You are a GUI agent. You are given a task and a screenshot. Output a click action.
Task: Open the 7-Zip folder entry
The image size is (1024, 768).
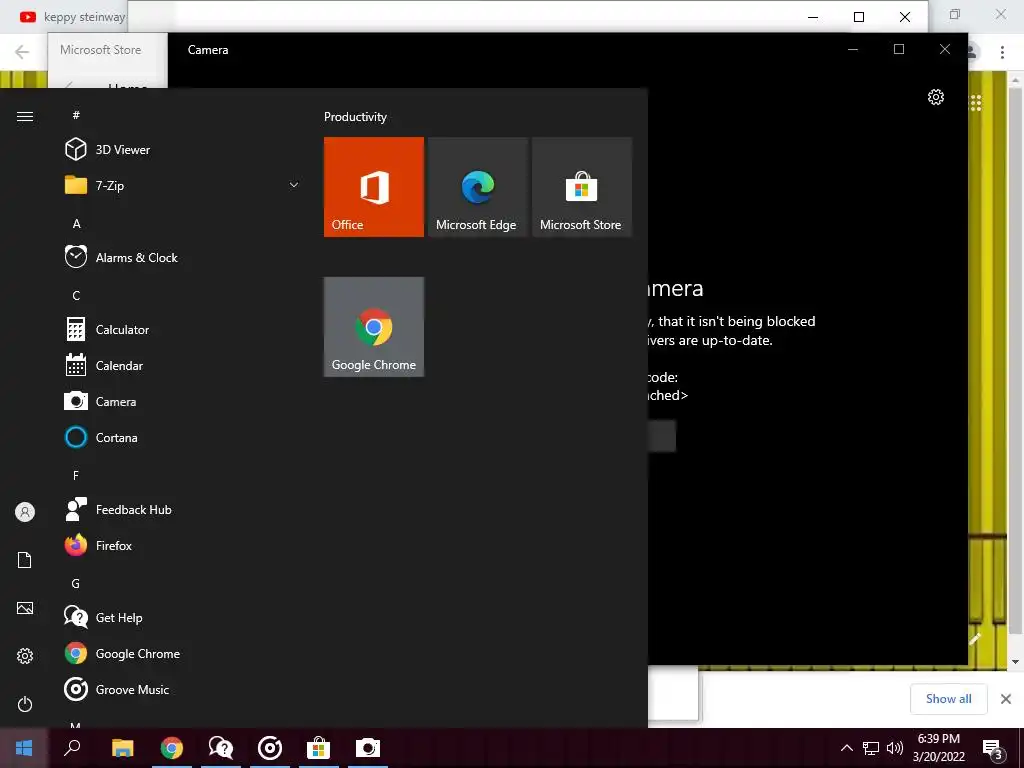tap(183, 185)
